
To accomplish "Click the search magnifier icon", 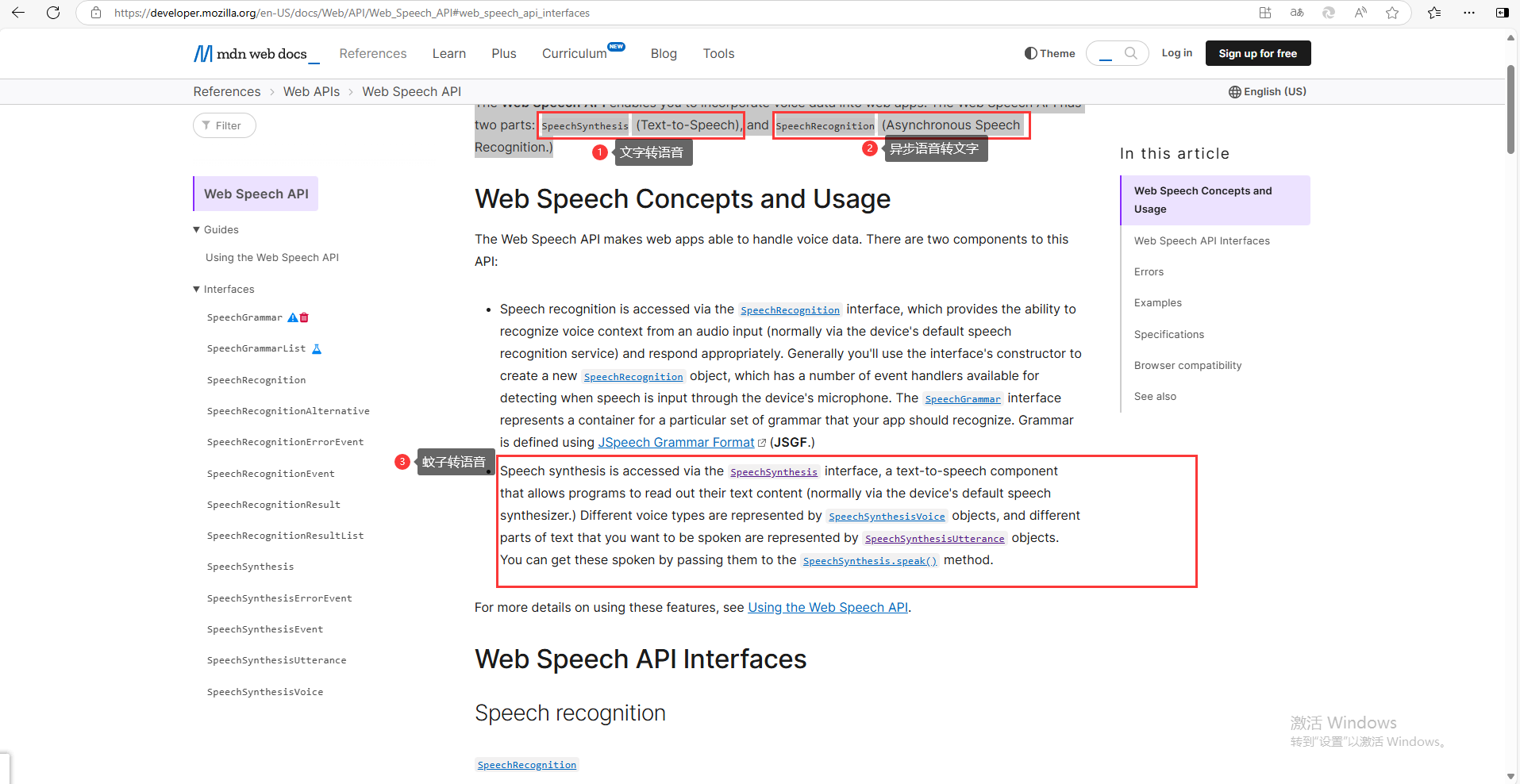I will point(1131,53).
